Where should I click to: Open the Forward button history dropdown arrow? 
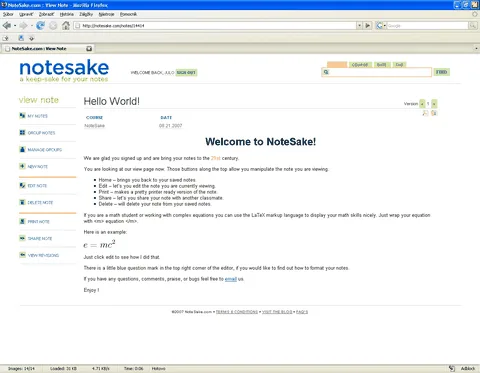click(x=31, y=26)
